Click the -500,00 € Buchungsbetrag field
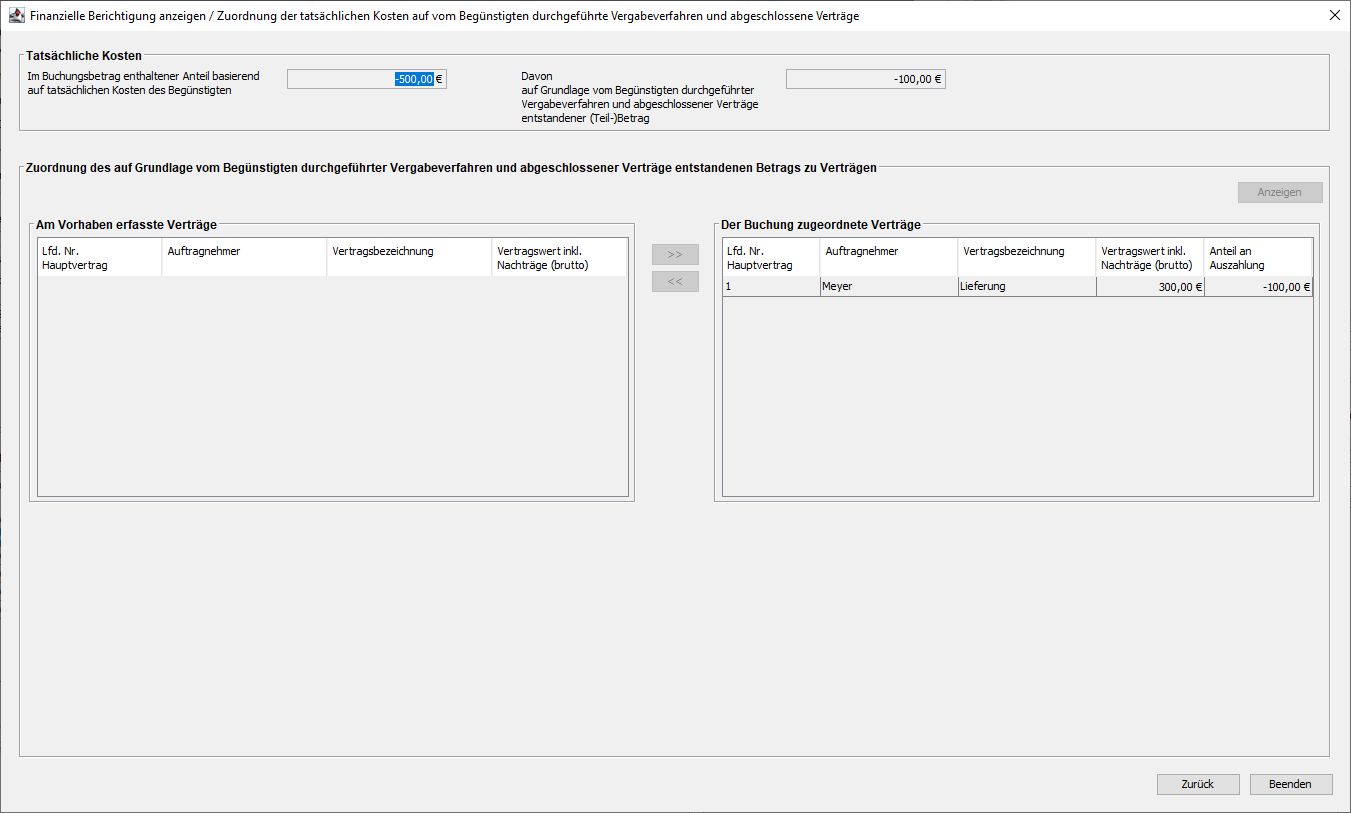 [366, 80]
